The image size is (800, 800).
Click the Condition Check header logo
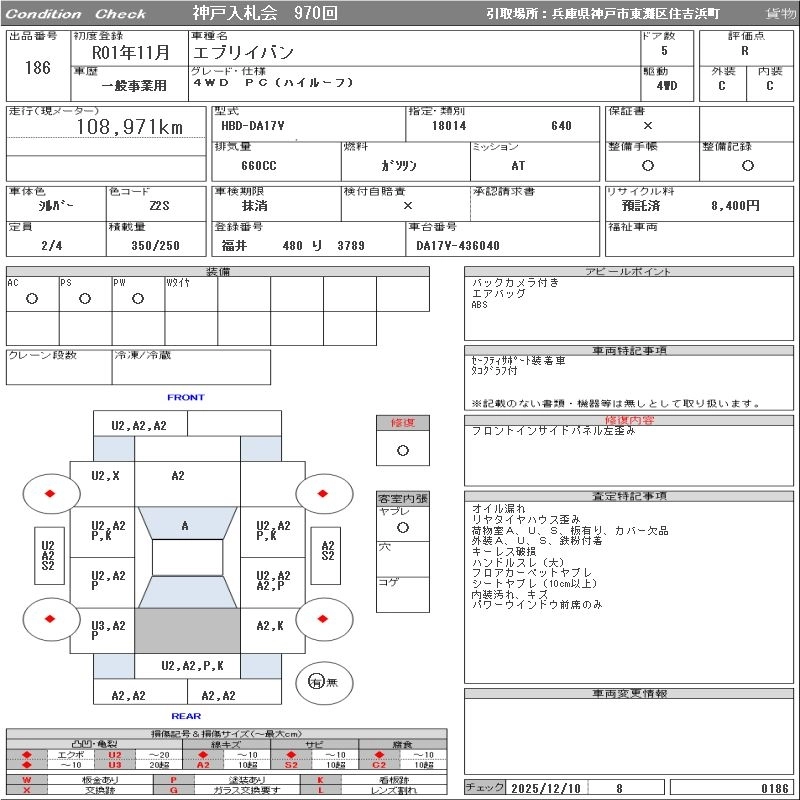tap(76, 14)
